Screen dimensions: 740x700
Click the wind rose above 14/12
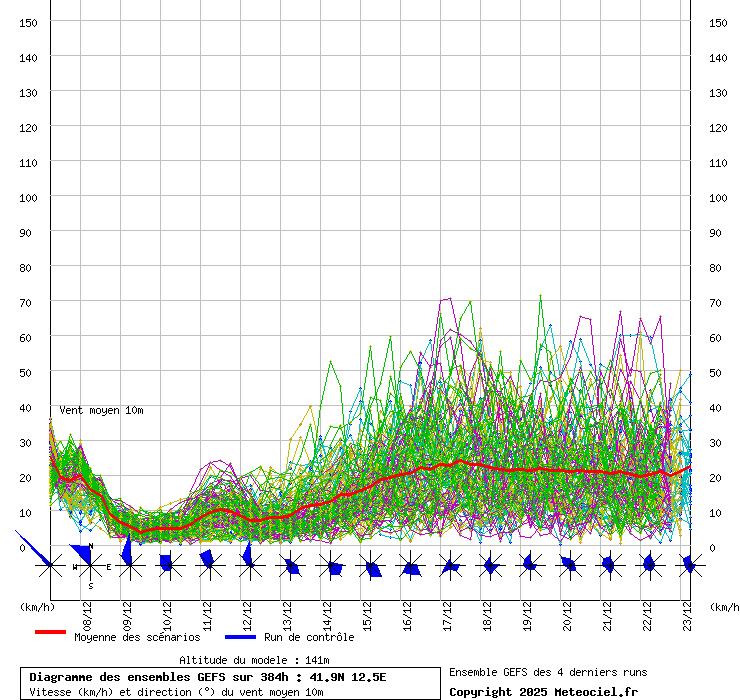(x=330, y=566)
